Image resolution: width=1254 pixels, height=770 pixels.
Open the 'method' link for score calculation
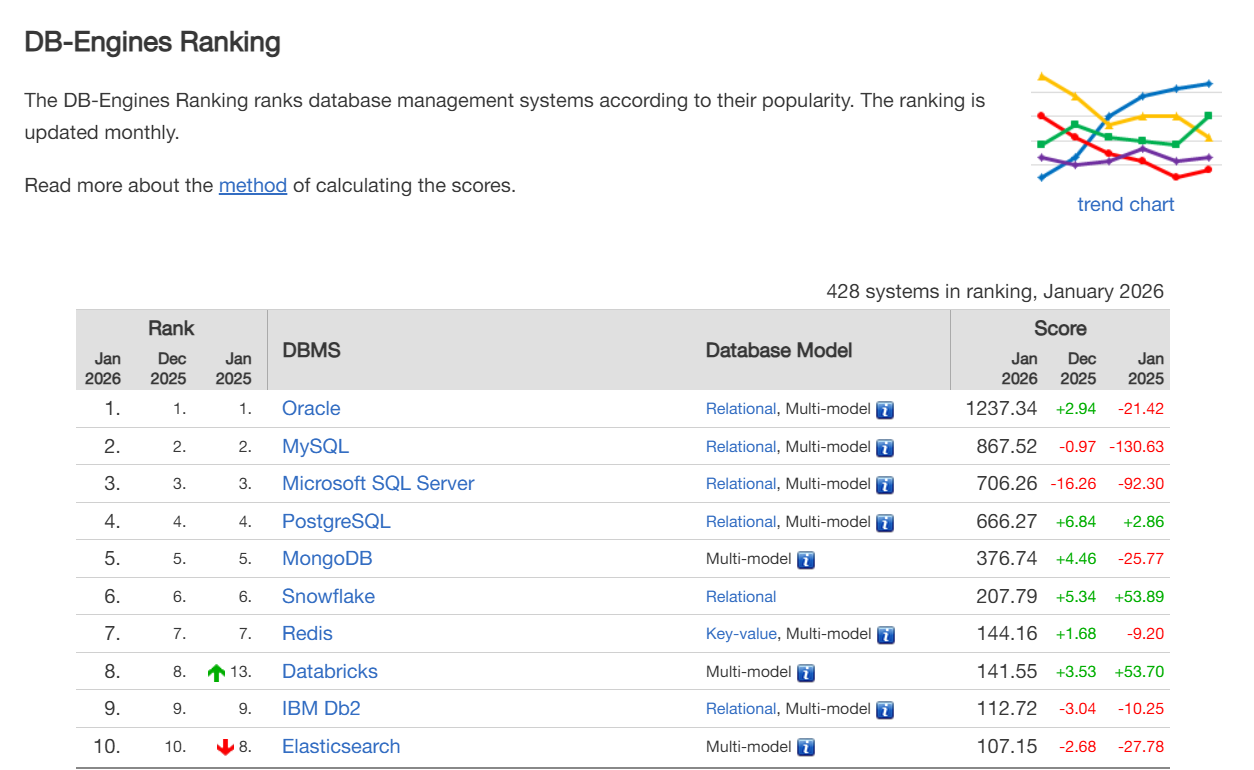coord(253,185)
